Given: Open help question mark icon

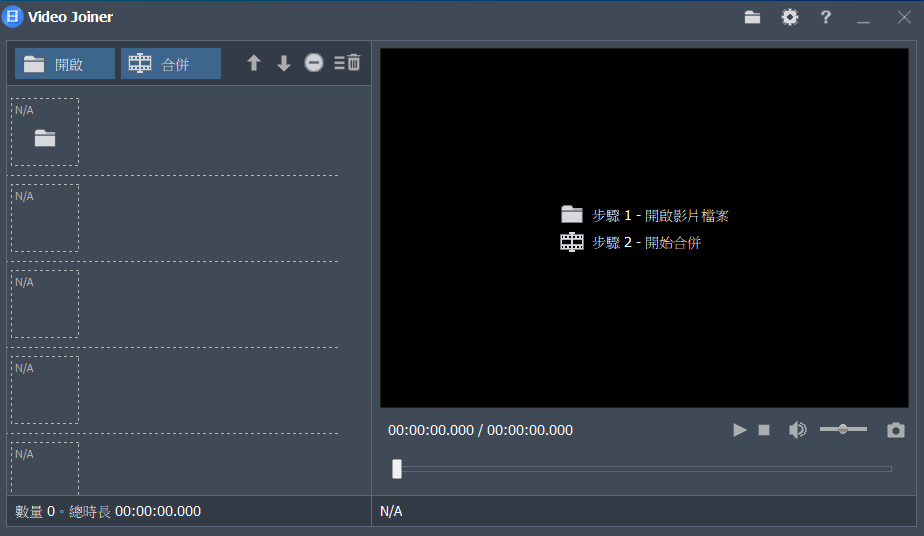Looking at the screenshot, I should [826, 17].
